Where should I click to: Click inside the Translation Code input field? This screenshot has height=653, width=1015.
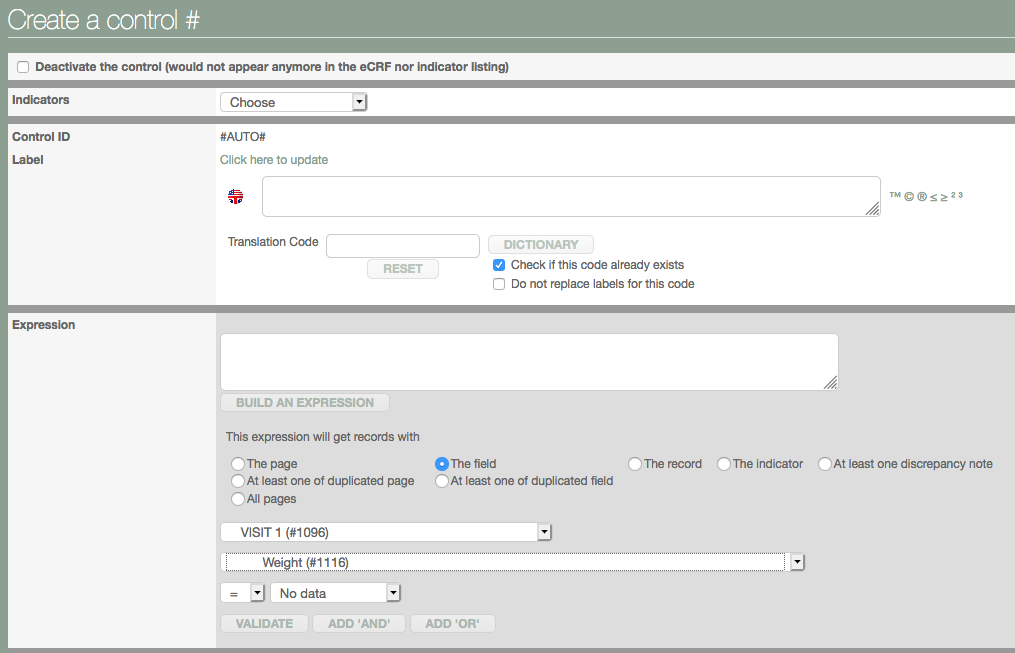403,246
